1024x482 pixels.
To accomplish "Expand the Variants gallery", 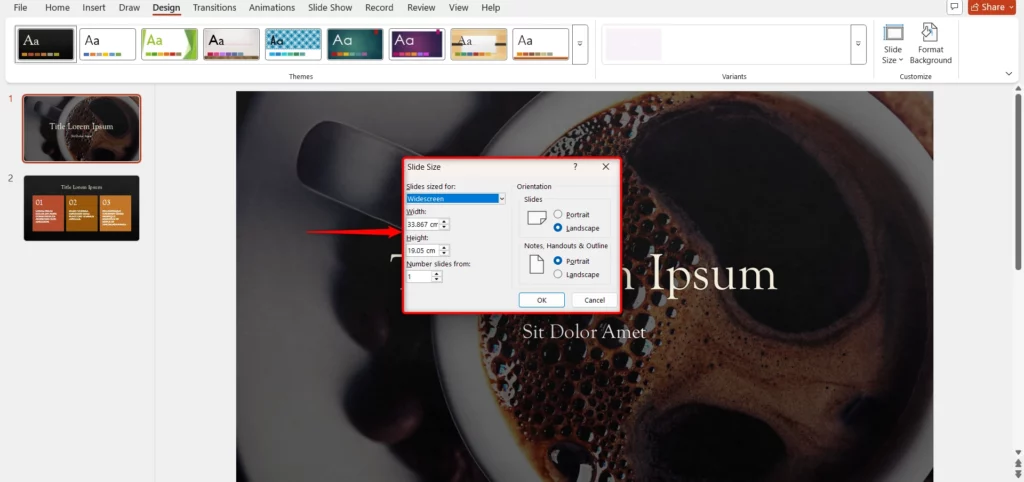I will (858, 44).
